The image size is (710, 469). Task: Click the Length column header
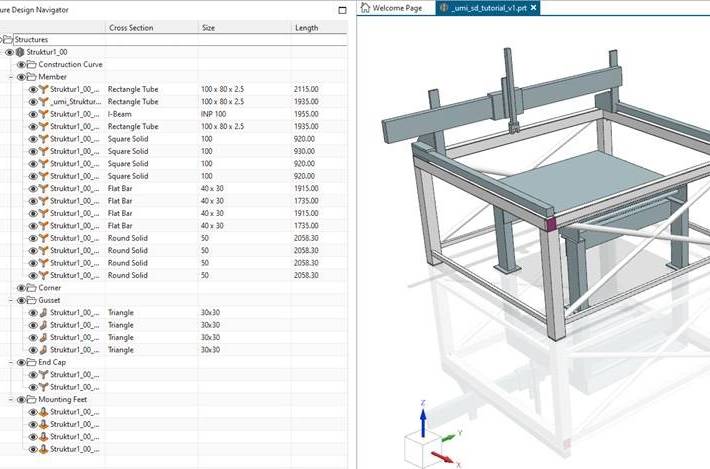(x=308, y=27)
